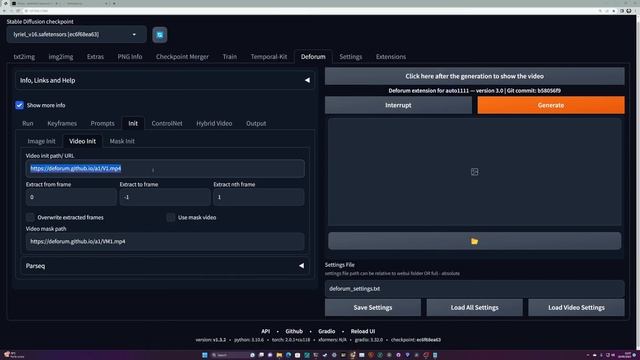The width and height of the screenshot is (640, 360).
Task: Select the Video Init sub-tab
Action: [x=82, y=141]
